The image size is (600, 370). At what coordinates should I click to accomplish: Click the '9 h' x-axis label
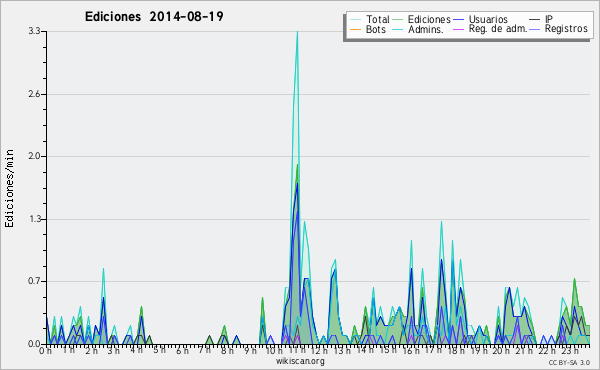click(x=250, y=351)
